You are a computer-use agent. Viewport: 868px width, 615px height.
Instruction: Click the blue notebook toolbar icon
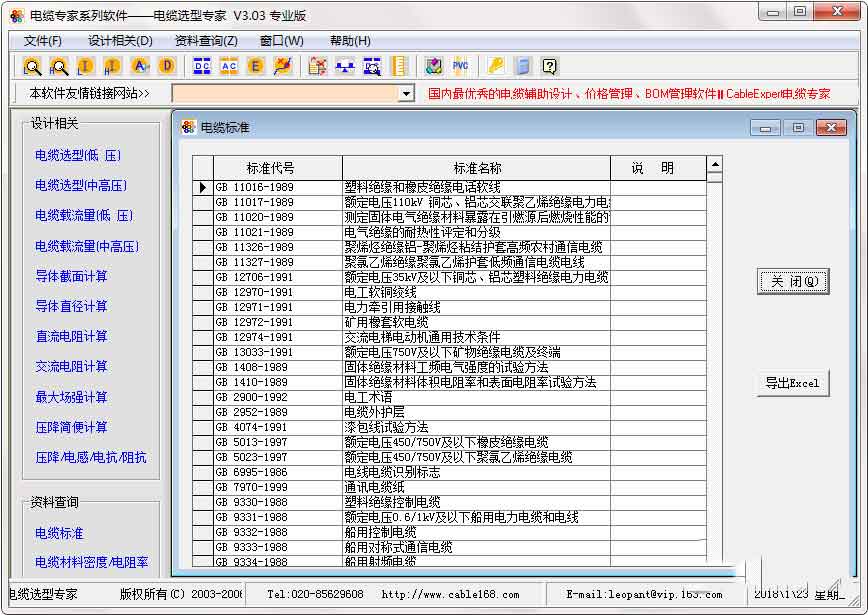[523, 66]
